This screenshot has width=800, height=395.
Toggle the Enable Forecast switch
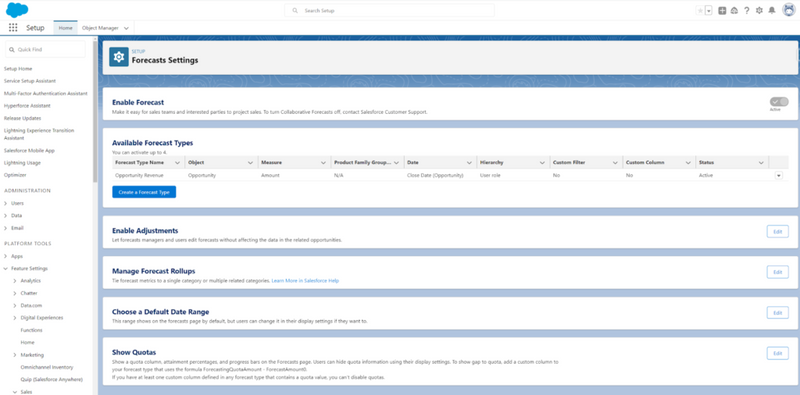[x=779, y=102]
